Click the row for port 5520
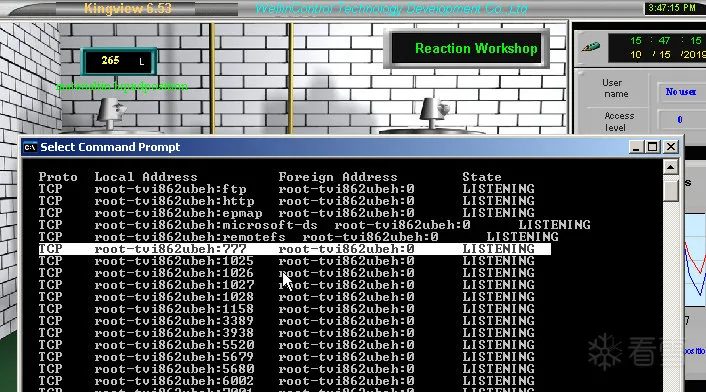Viewport: 706px width, 392px height. pos(286,345)
